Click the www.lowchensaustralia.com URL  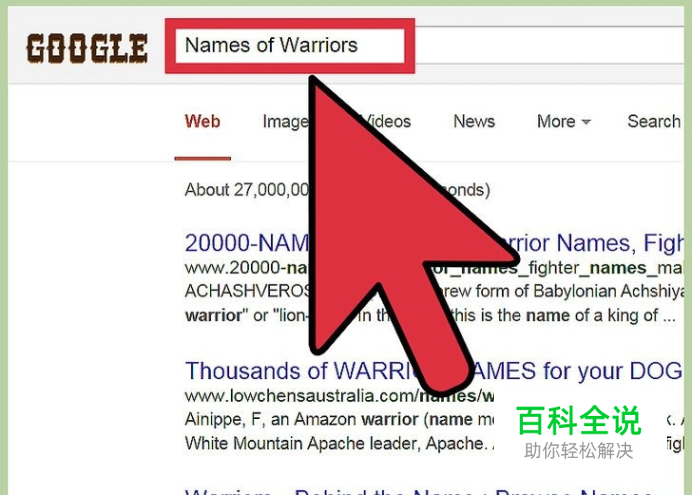point(339,396)
